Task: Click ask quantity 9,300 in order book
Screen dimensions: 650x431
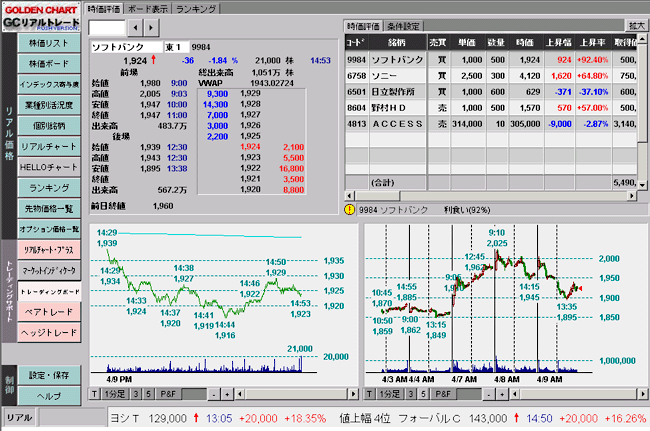Action: point(217,94)
